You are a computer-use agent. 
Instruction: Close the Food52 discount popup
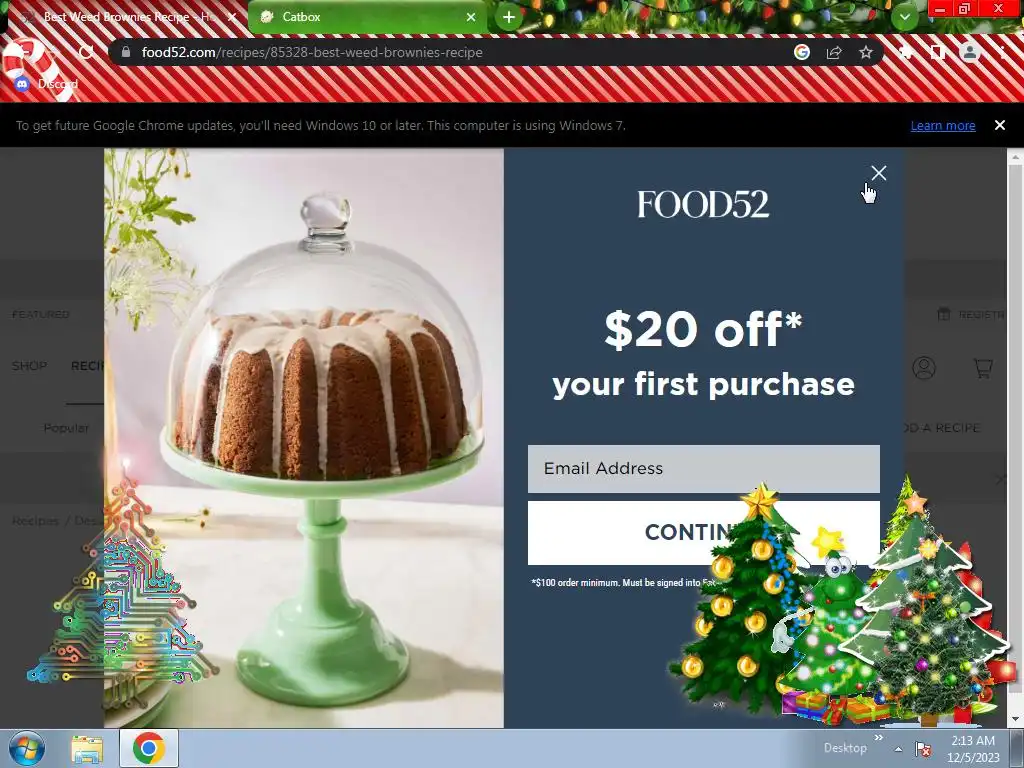click(x=878, y=172)
